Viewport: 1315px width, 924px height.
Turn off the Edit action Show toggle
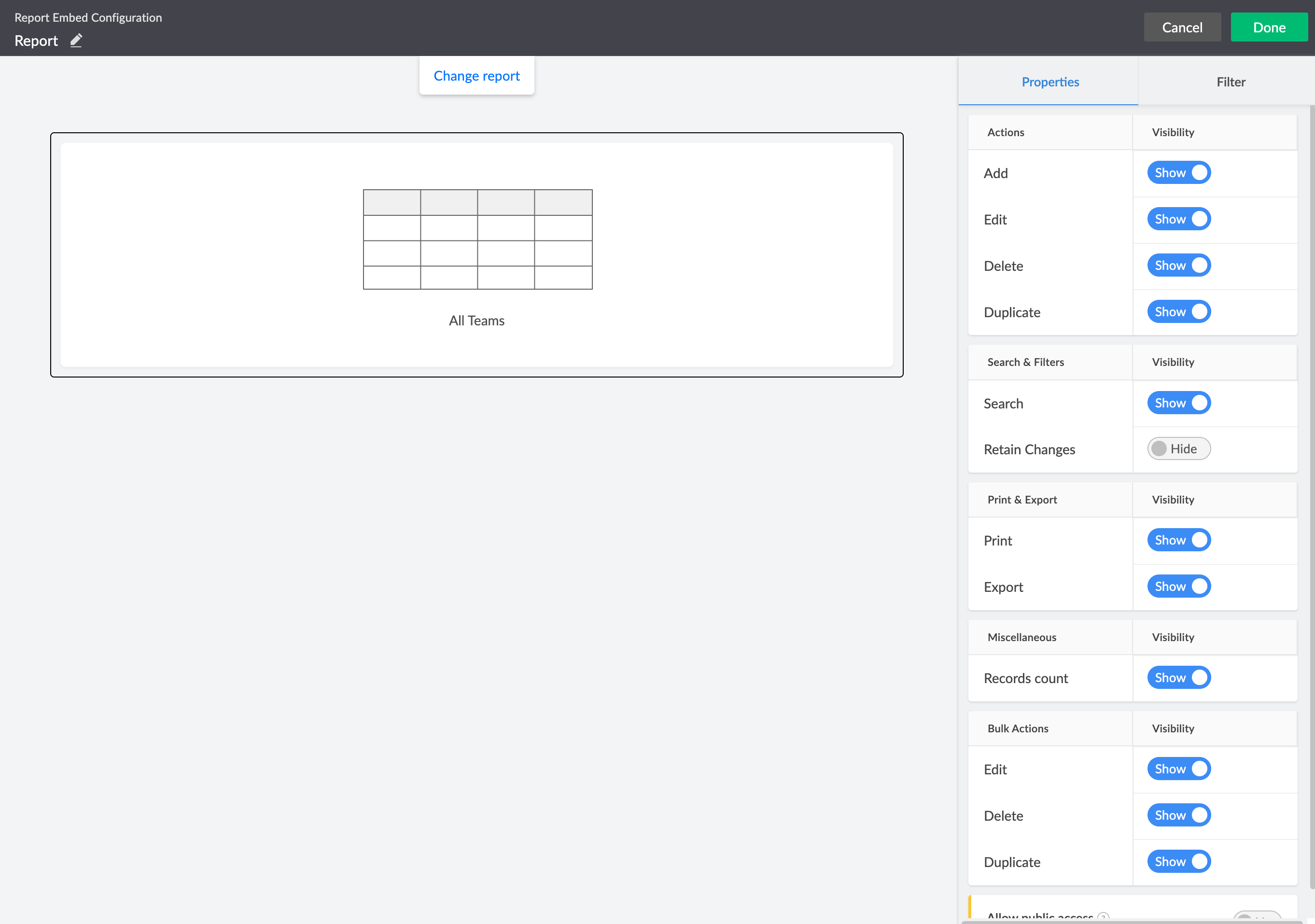[x=1178, y=219]
